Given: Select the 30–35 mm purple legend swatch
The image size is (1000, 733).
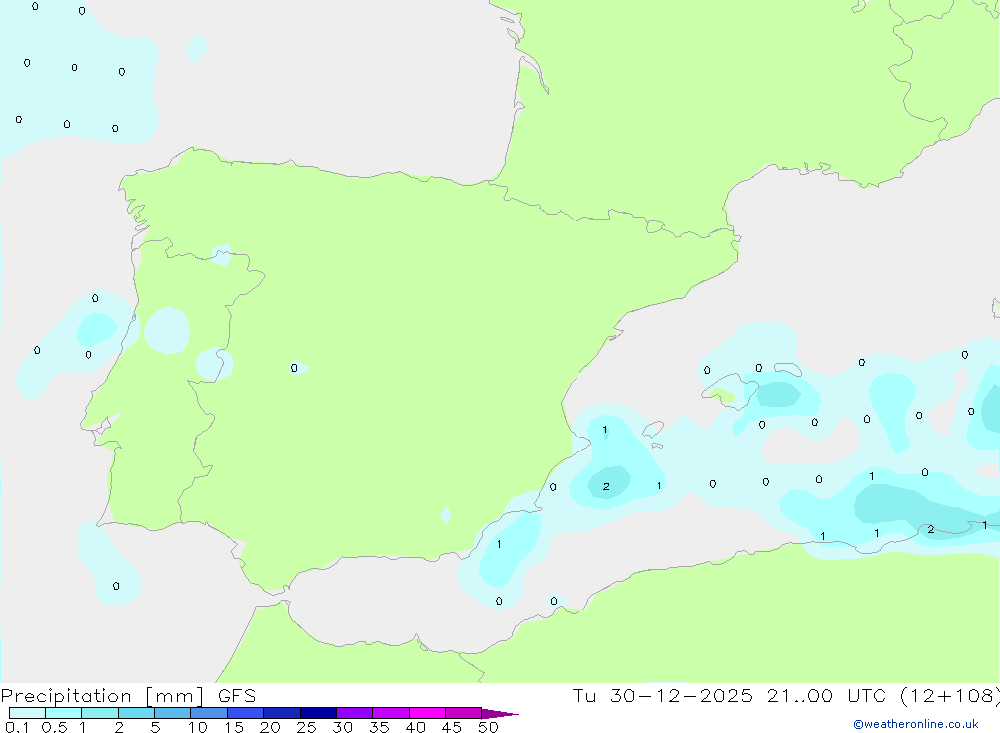Looking at the screenshot, I should coord(355,713).
